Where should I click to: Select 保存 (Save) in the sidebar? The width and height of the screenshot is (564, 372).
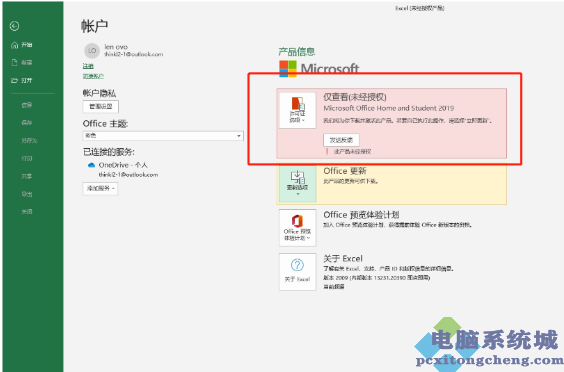tap(27, 123)
